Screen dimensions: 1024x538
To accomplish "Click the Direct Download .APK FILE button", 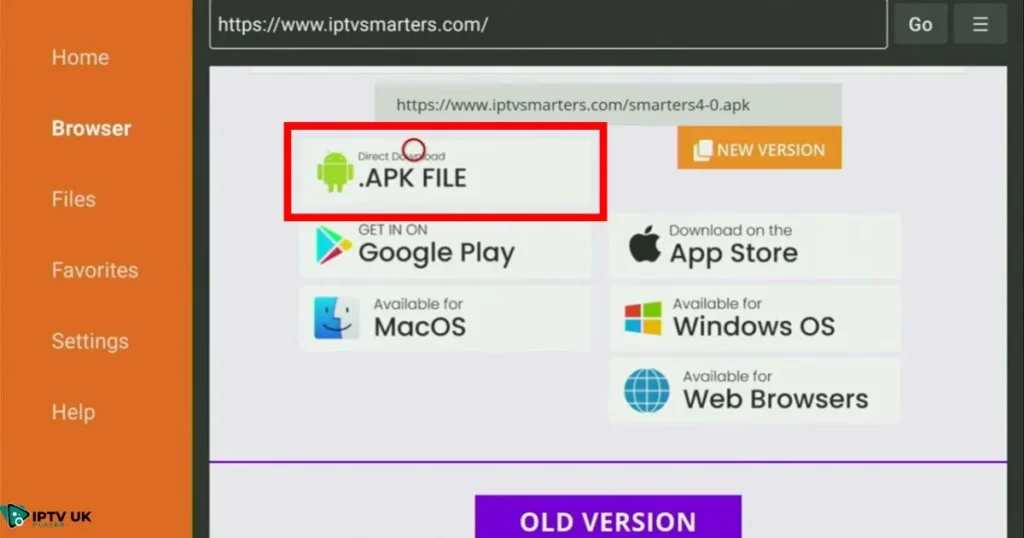I will point(444,171).
